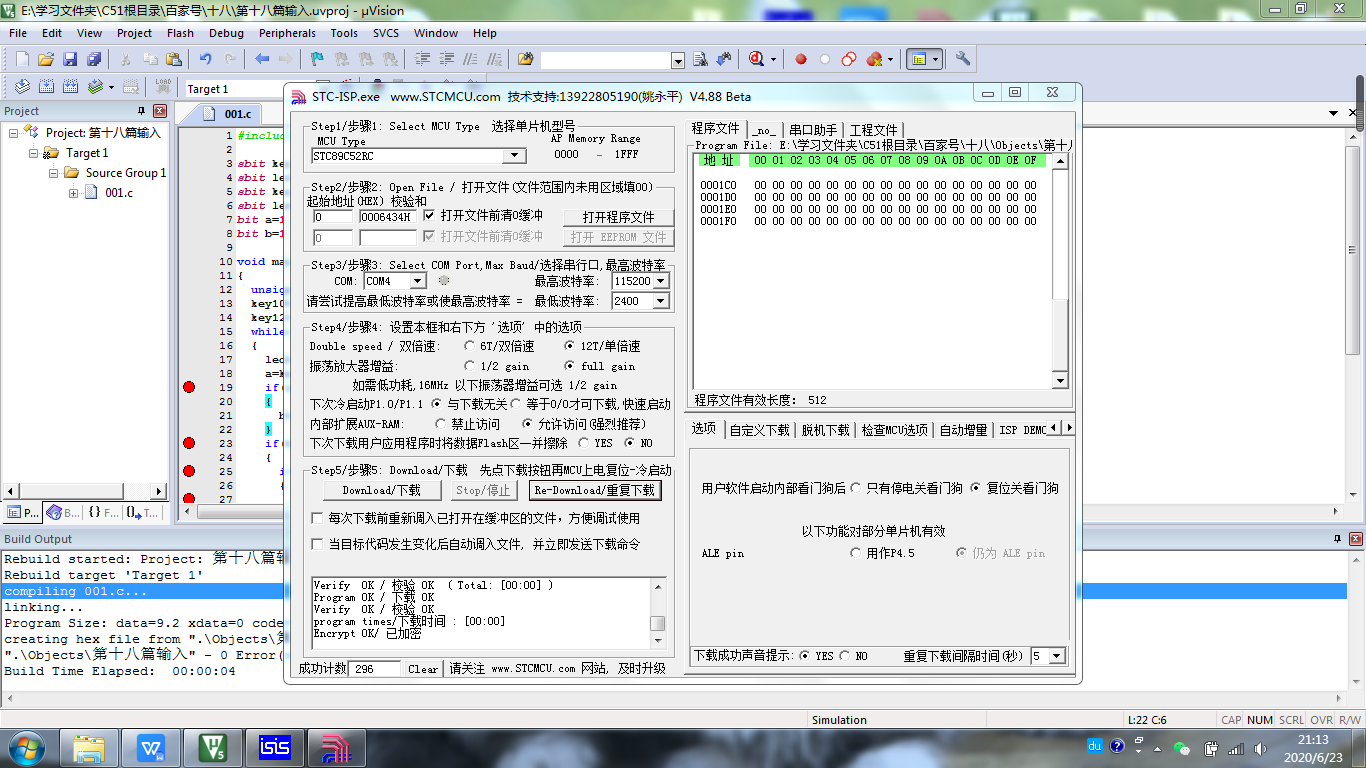Switch to the 串口助手 tab
1366x768 pixels.
click(x=813, y=130)
